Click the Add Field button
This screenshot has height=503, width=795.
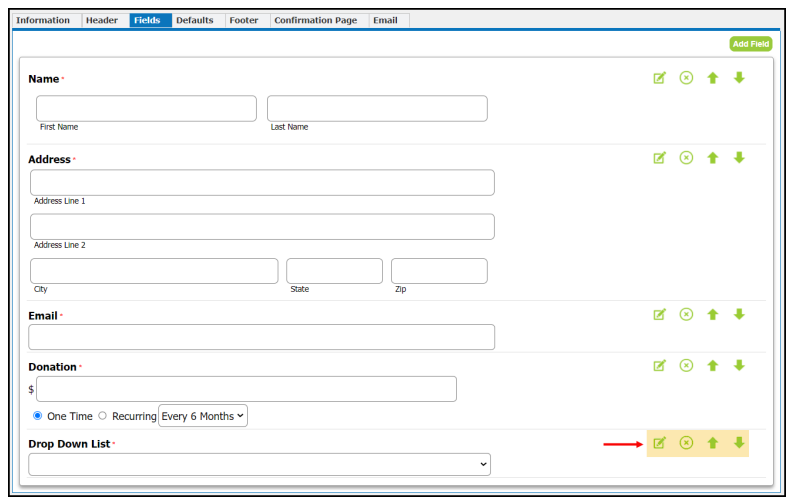[x=751, y=44]
